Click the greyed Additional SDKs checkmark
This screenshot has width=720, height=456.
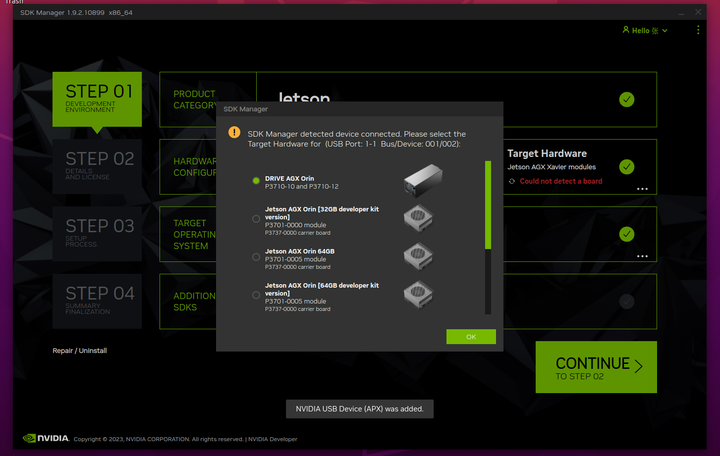(626, 302)
